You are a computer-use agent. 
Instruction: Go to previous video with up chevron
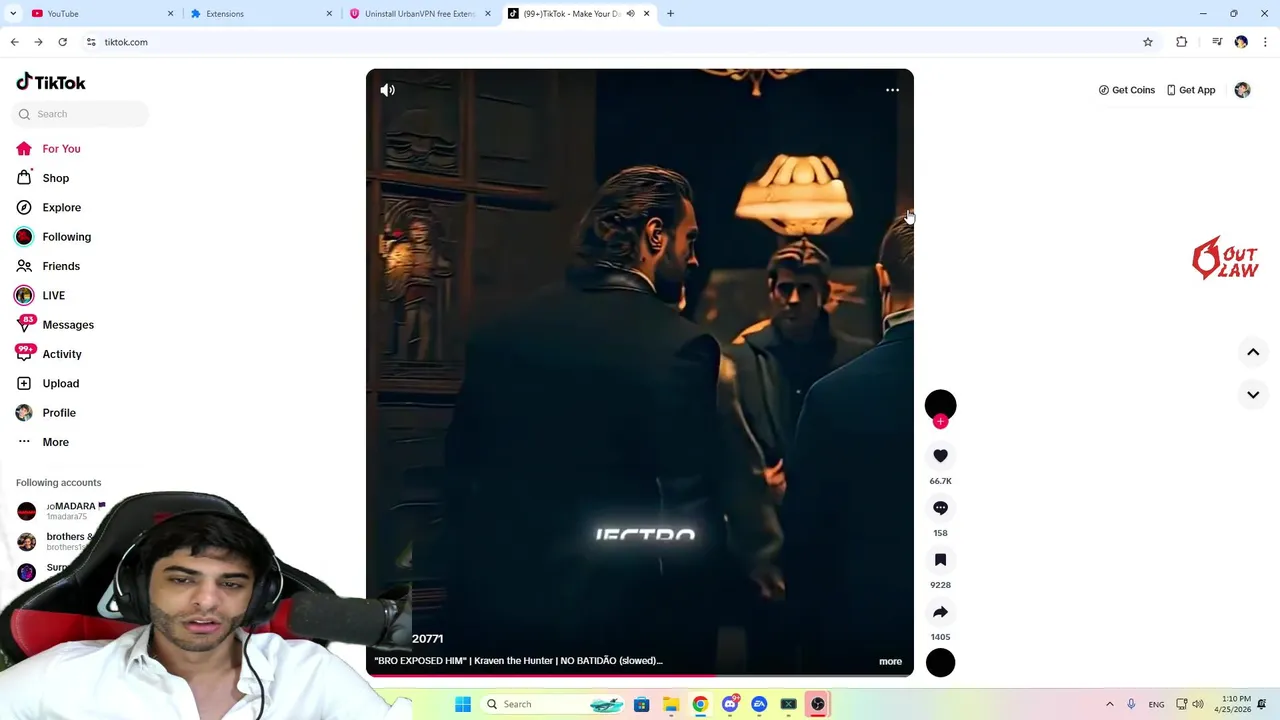[1253, 352]
